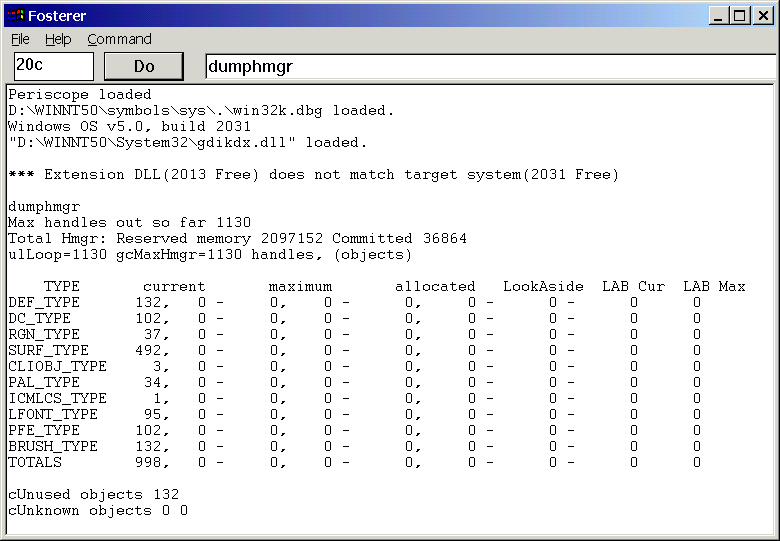780x541 pixels.
Task: Select 'Windows OS v5.0, build 2031' line
Action: click(129, 126)
